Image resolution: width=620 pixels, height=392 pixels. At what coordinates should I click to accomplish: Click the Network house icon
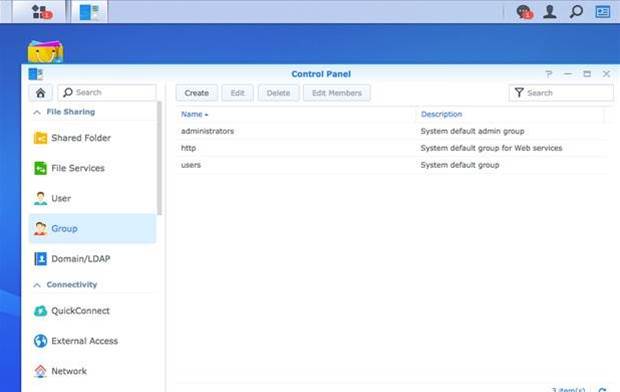40,371
